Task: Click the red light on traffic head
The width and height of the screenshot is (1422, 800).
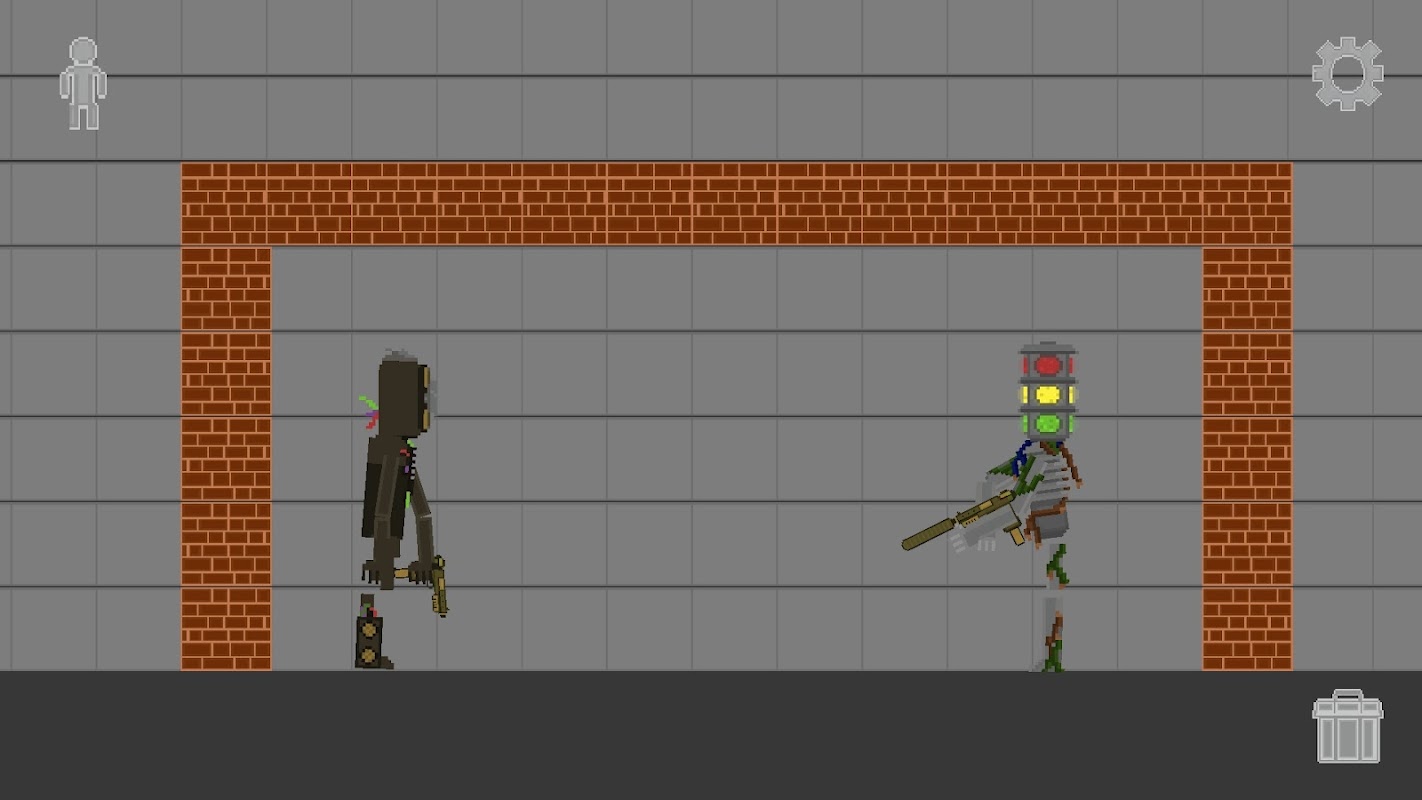Action: pos(1047,365)
